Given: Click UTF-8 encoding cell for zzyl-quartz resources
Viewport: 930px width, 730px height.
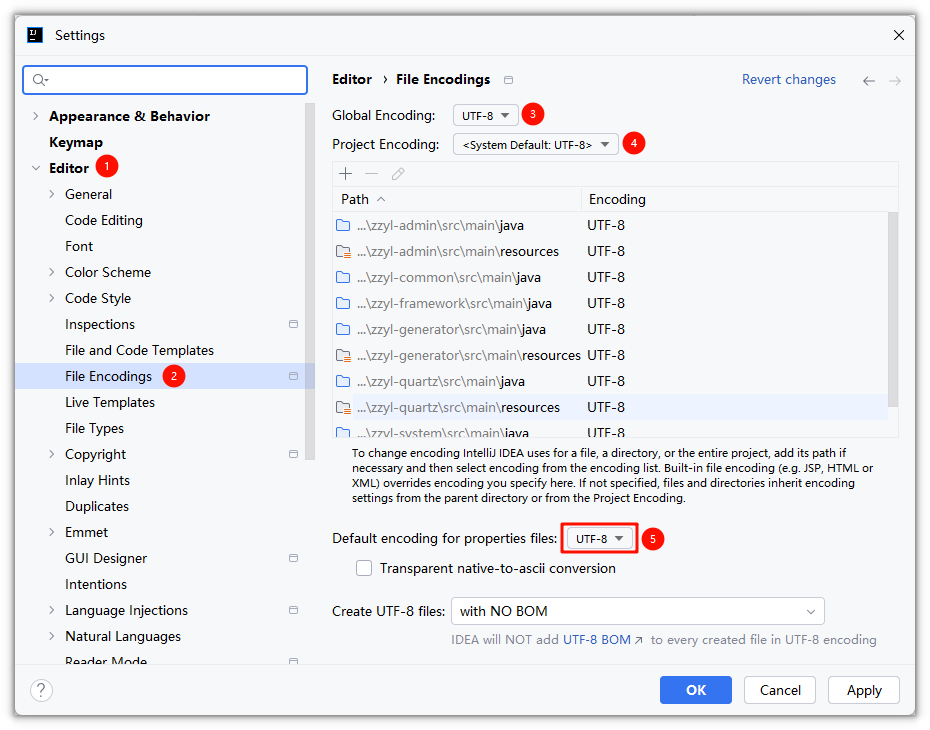Looking at the screenshot, I should (x=606, y=407).
